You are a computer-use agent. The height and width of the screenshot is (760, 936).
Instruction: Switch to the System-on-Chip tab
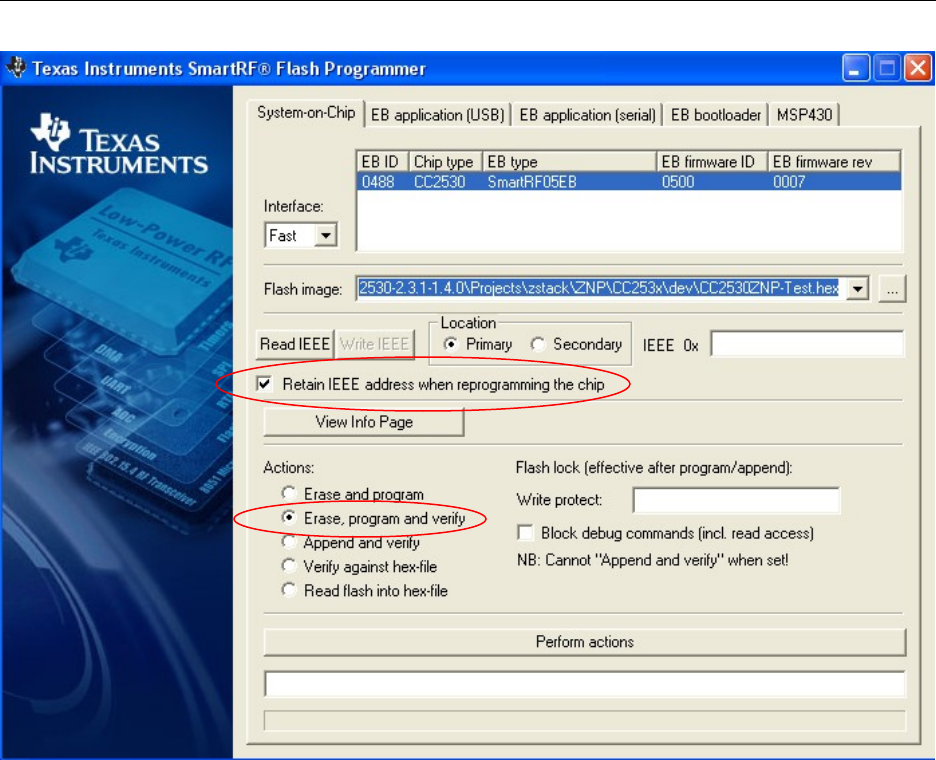click(306, 113)
